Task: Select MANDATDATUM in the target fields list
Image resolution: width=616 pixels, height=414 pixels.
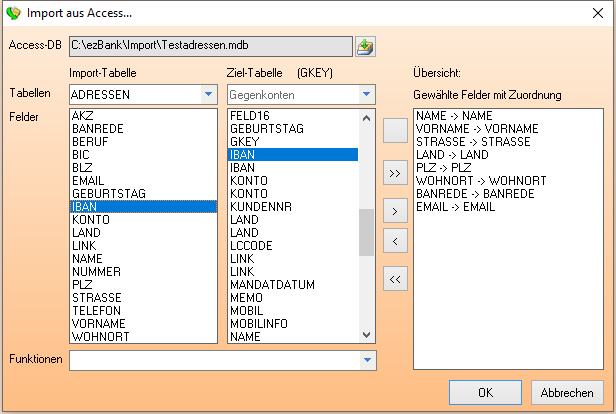Action: pyautogui.click(x=293, y=284)
